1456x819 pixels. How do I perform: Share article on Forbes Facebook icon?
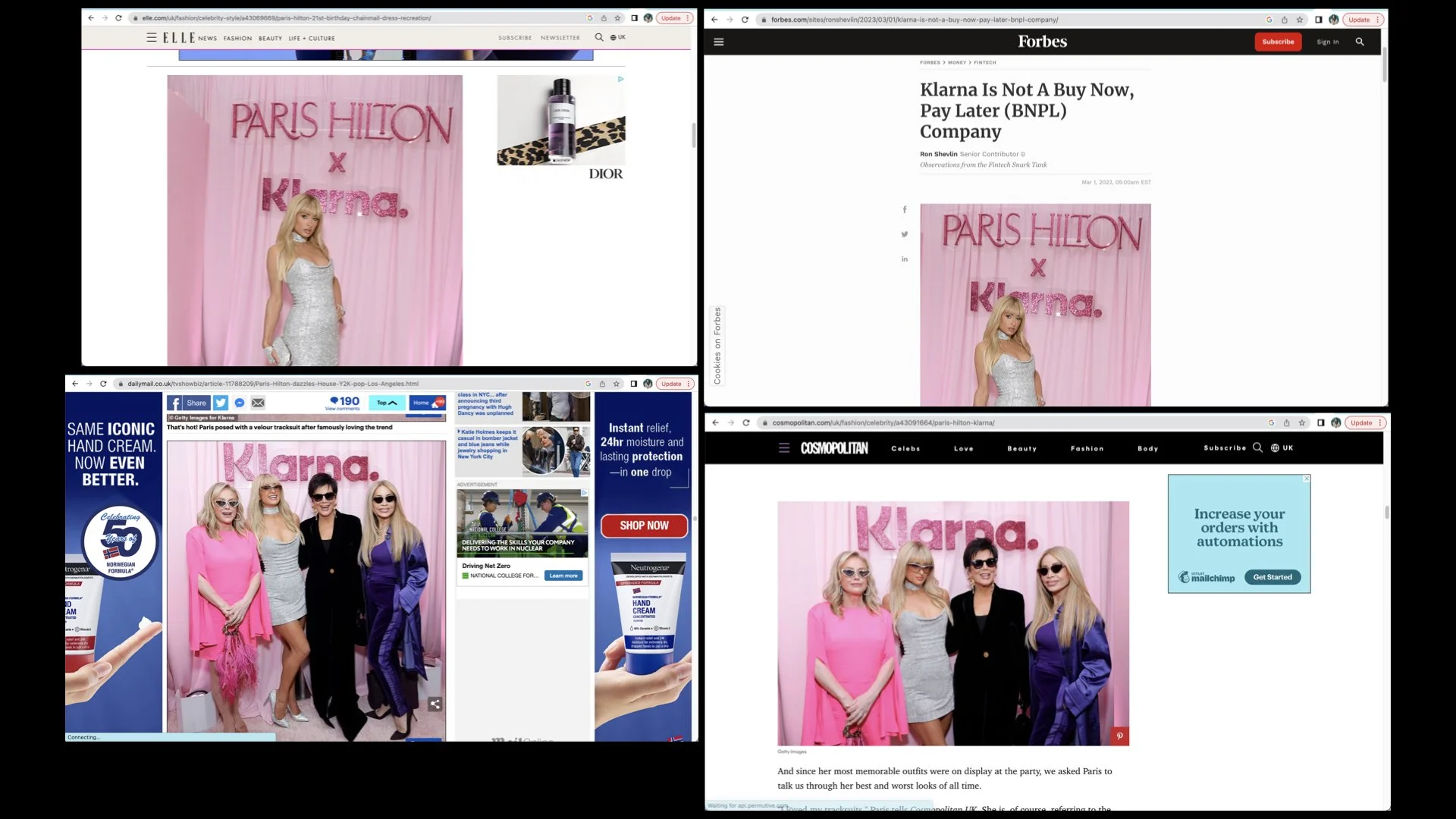(904, 210)
